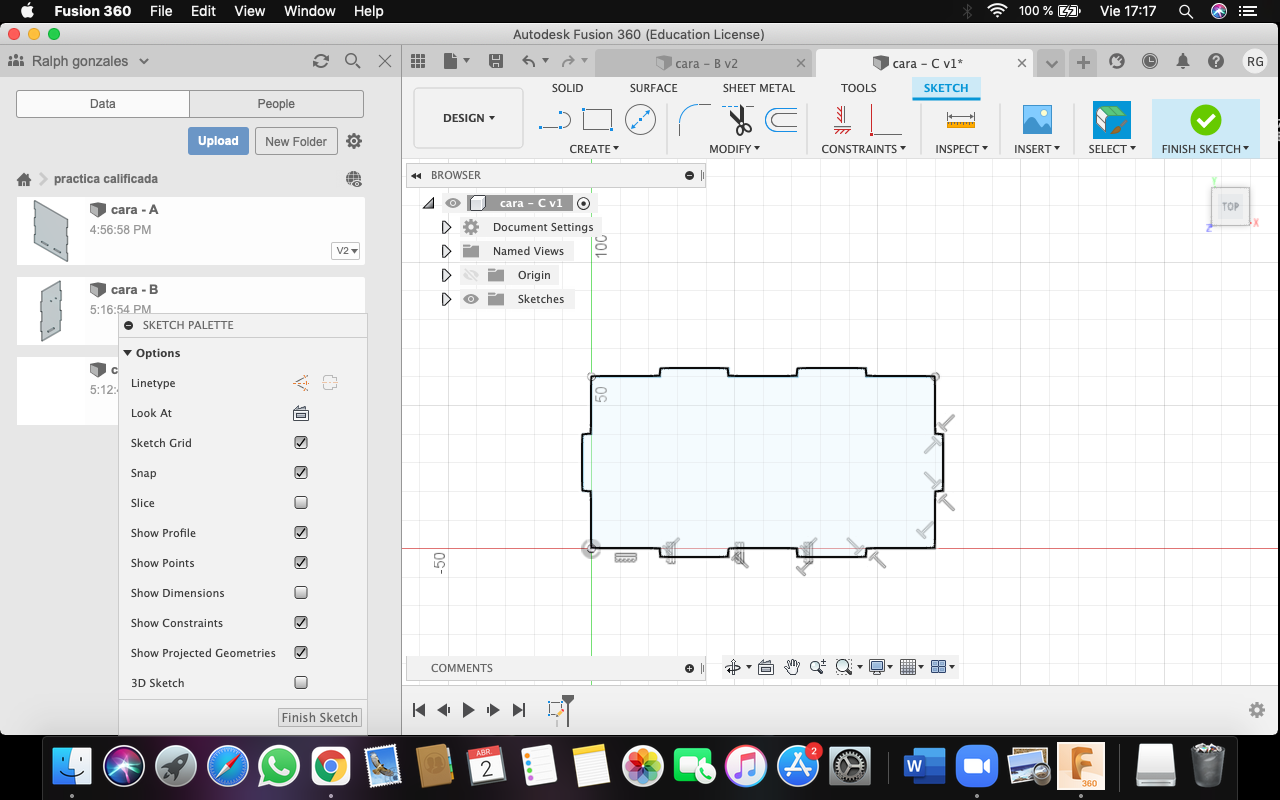Click the blue Upload button
This screenshot has width=1280, height=800.
[x=217, y=141]
